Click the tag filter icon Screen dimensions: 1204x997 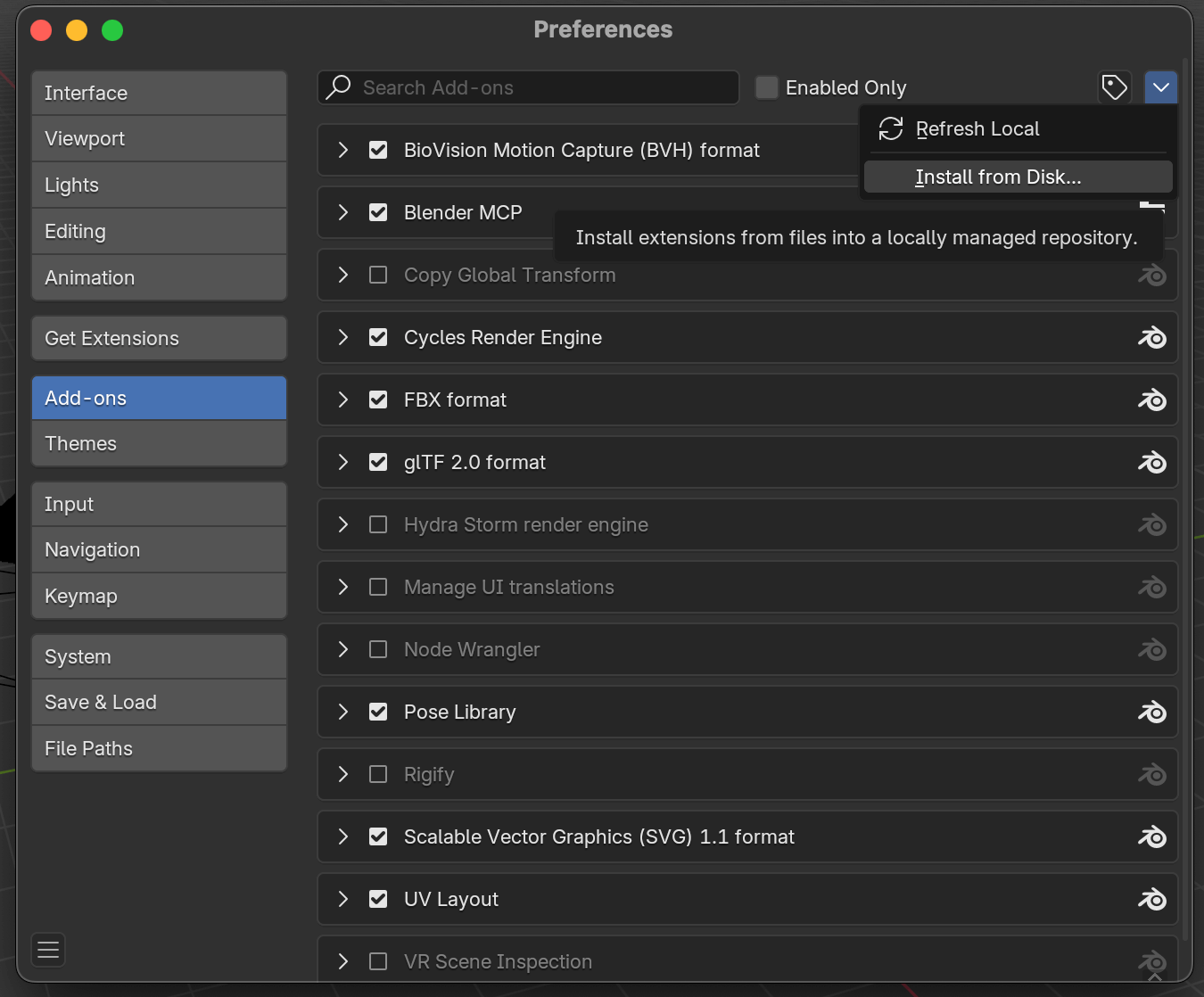pos(1114,87)
